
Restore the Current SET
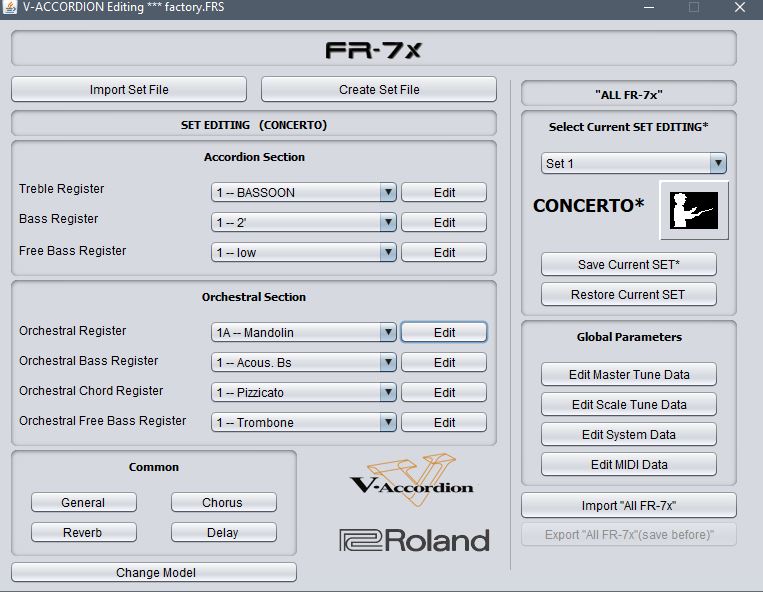point(629,294)
